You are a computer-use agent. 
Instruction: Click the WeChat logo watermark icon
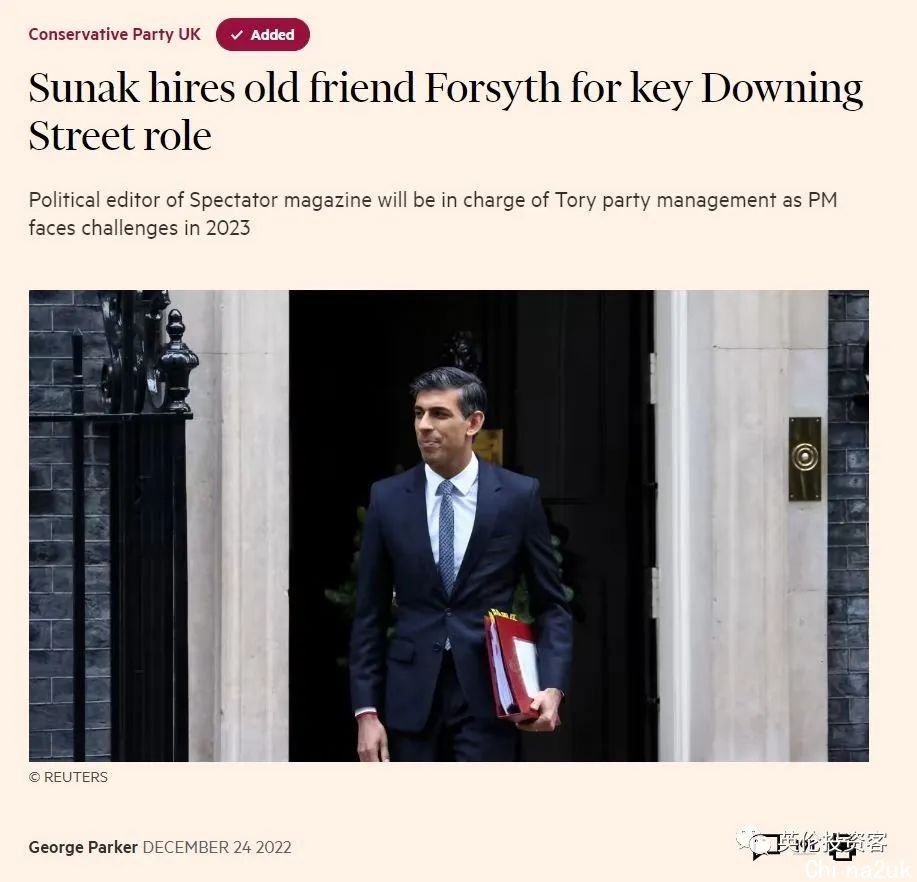point(757,842)
